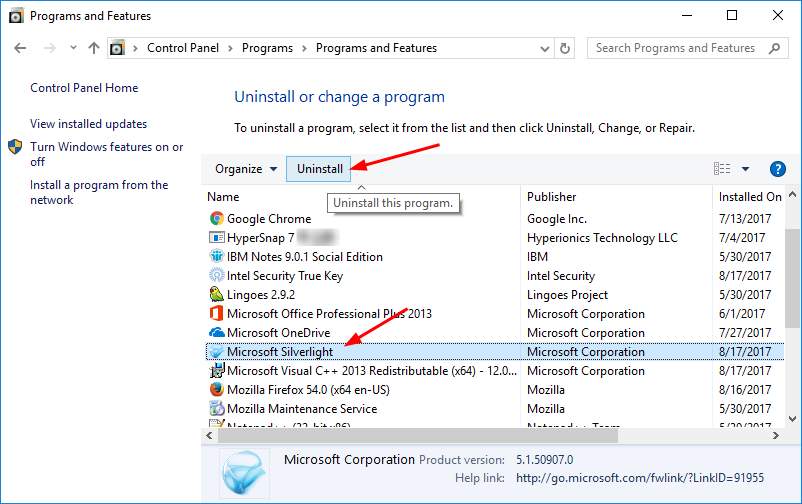Viewport: 802px width, 504px height.
Task: Click the Help link URL in details pane
Action: [x=640, y=478]
